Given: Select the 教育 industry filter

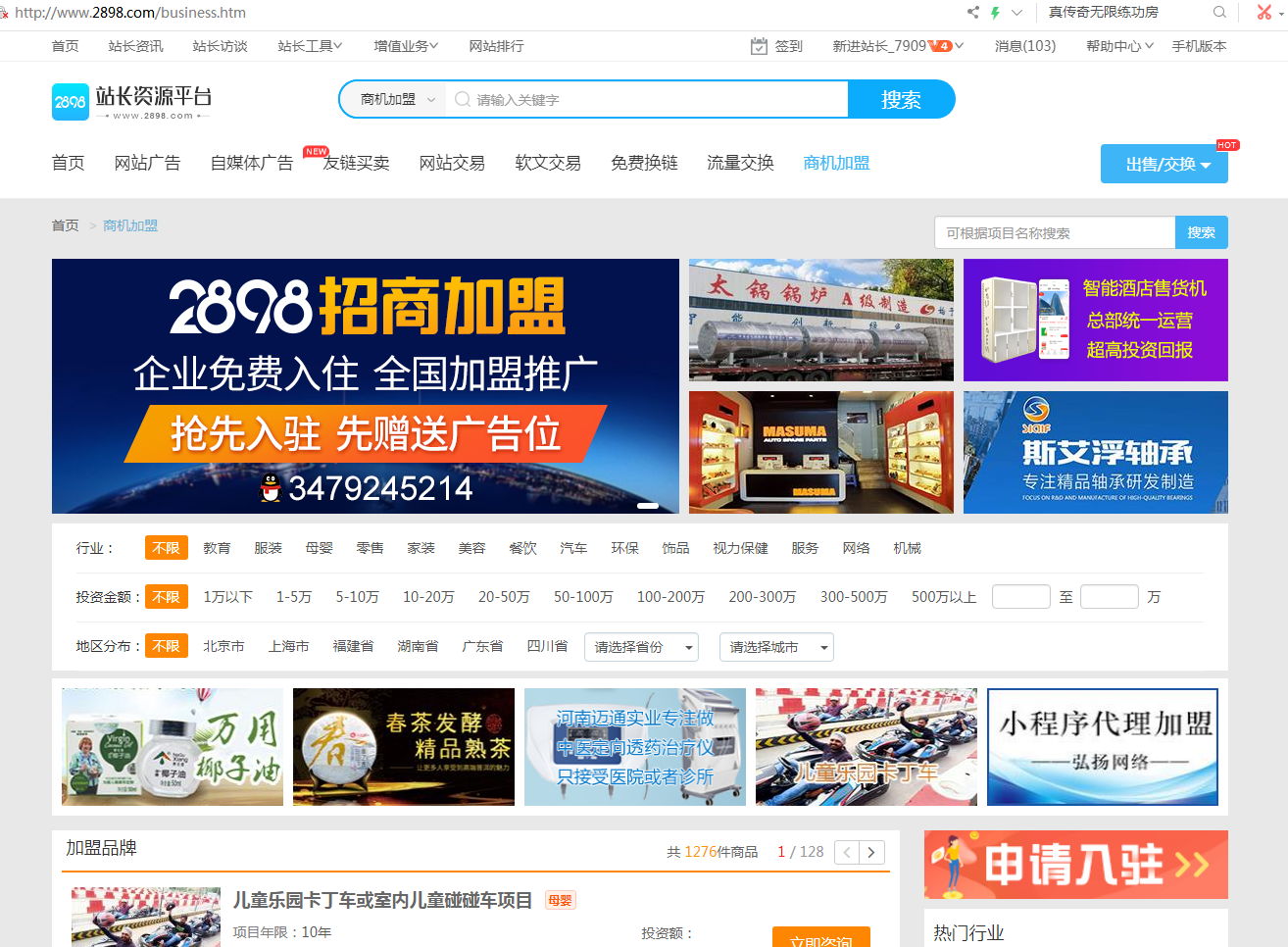Looking at the screenshot, I should pos(216,548).
